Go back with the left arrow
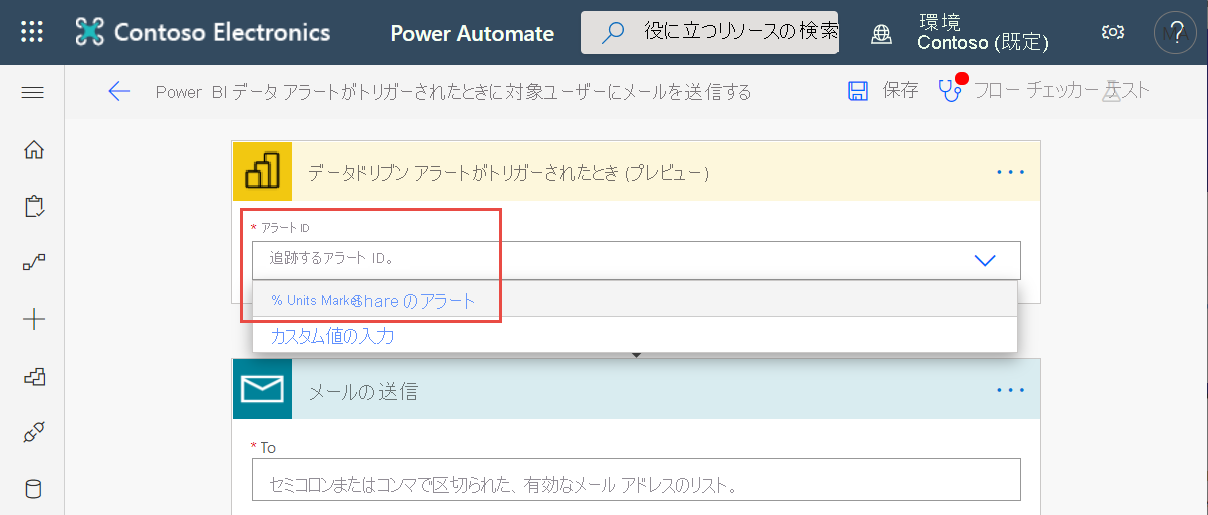 [x=119, y=92]
